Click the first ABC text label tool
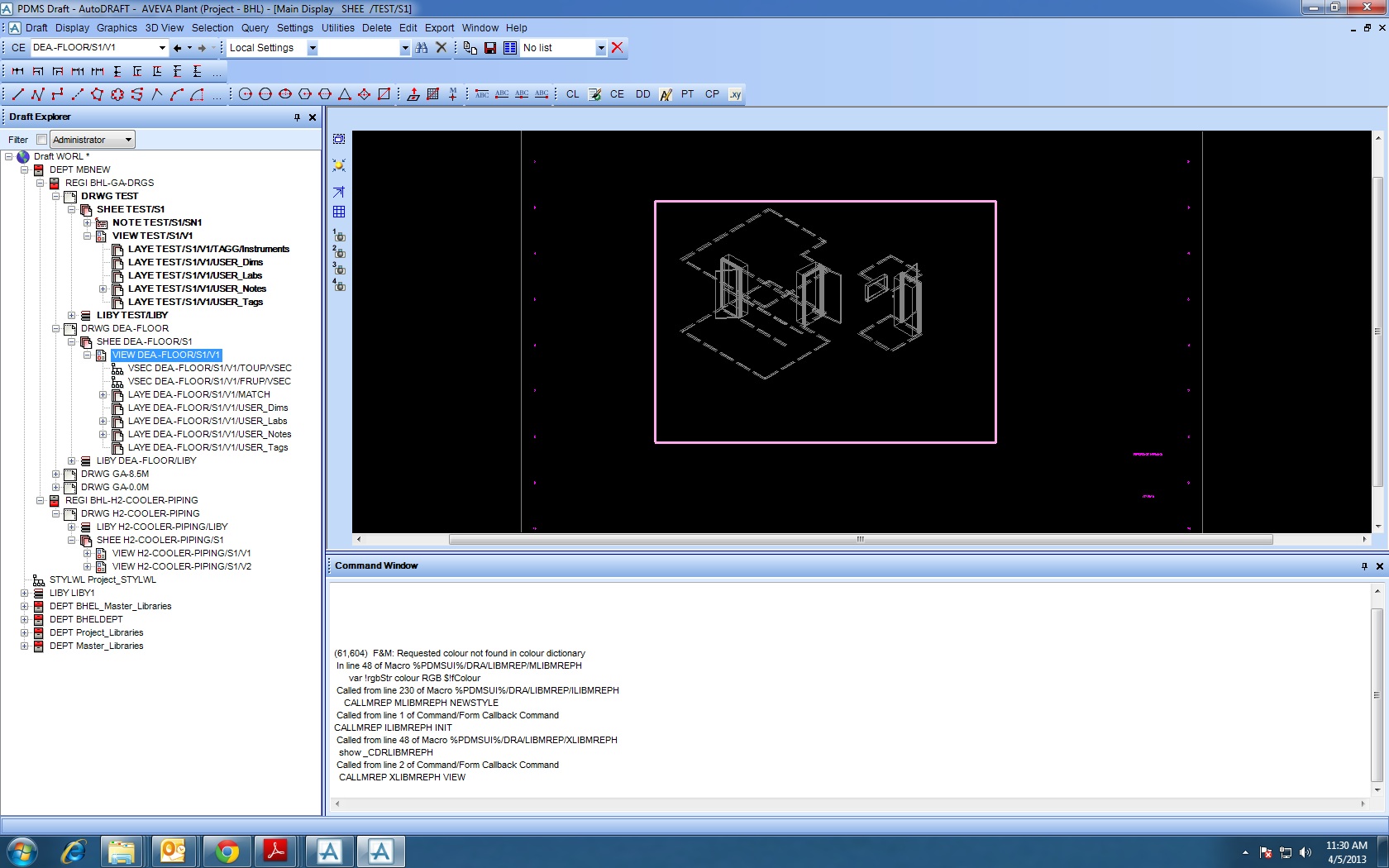This screenshot has width=1389, height=868. 482,94
